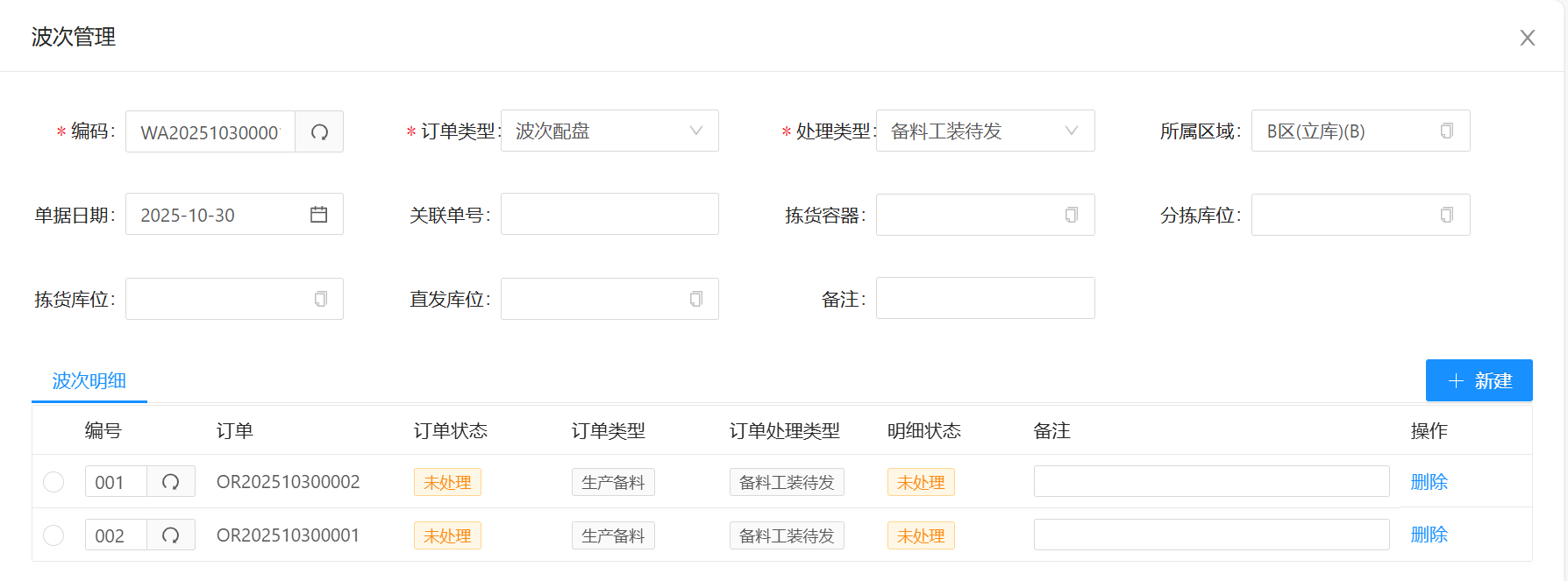Delete order OR202510300002 row

click(1429, 482)
